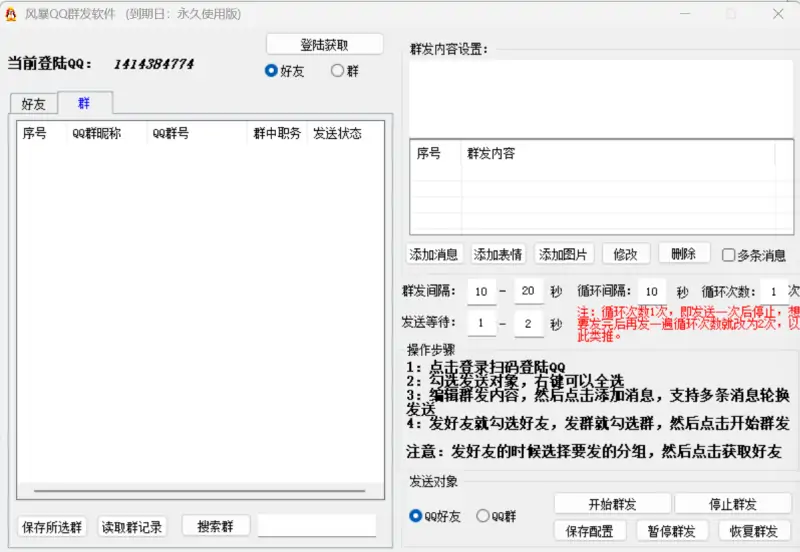The image size is (800, 552).
Task: Click the 添加消息 button
Action: (x=434, y=254)
